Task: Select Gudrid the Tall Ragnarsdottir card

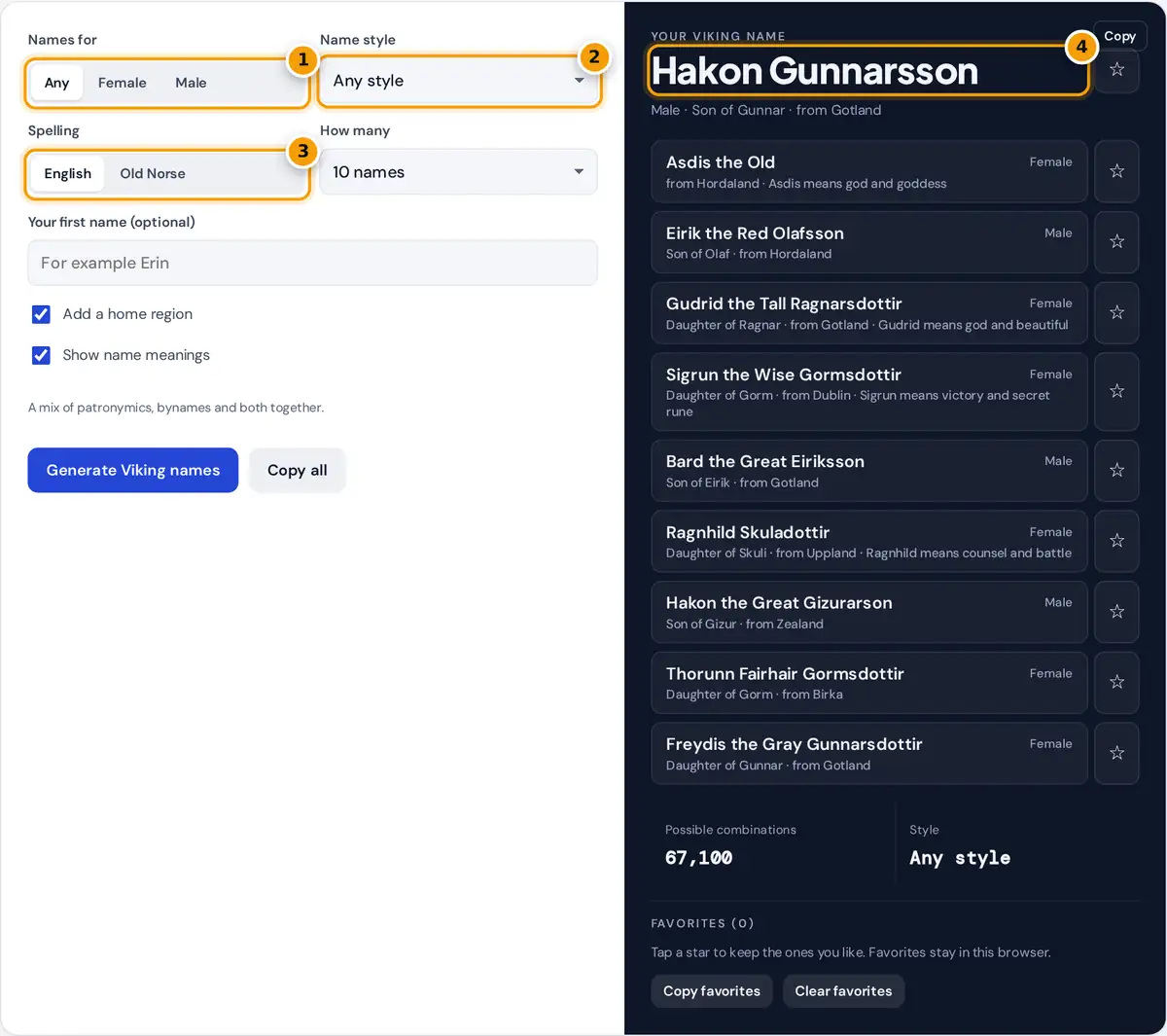Action: point(868,313)
